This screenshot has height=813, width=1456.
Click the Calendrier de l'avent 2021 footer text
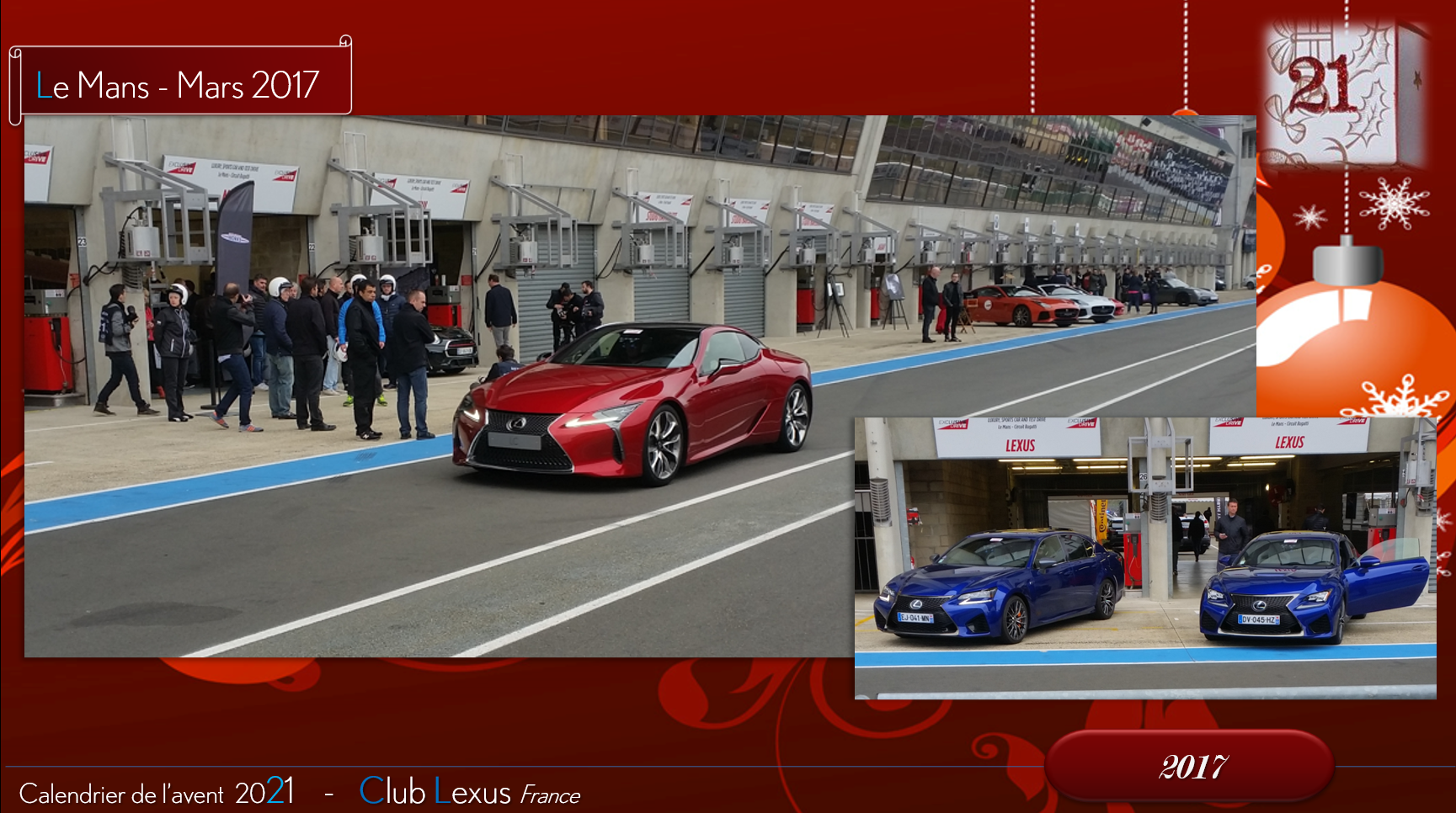click(x=157, y=793)
